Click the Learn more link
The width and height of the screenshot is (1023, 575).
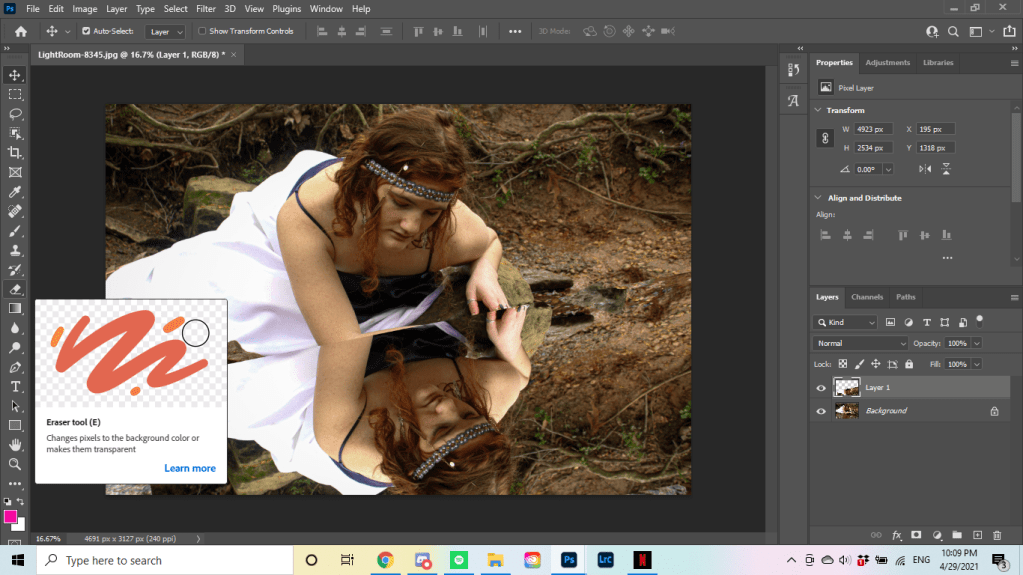coord(190,468)
